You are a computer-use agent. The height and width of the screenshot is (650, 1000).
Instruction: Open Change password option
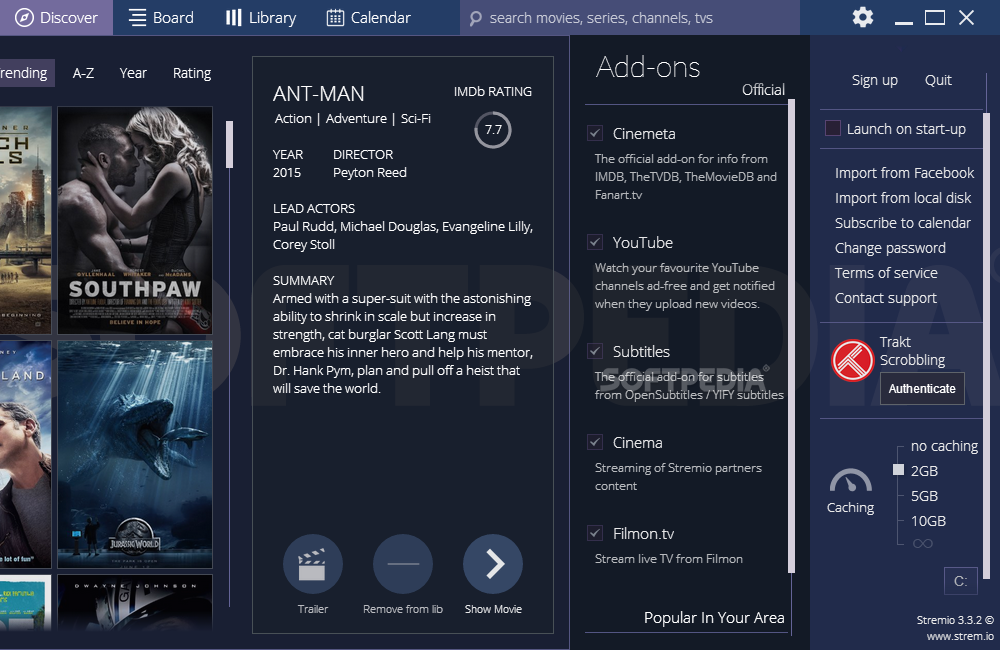[890, 248]
